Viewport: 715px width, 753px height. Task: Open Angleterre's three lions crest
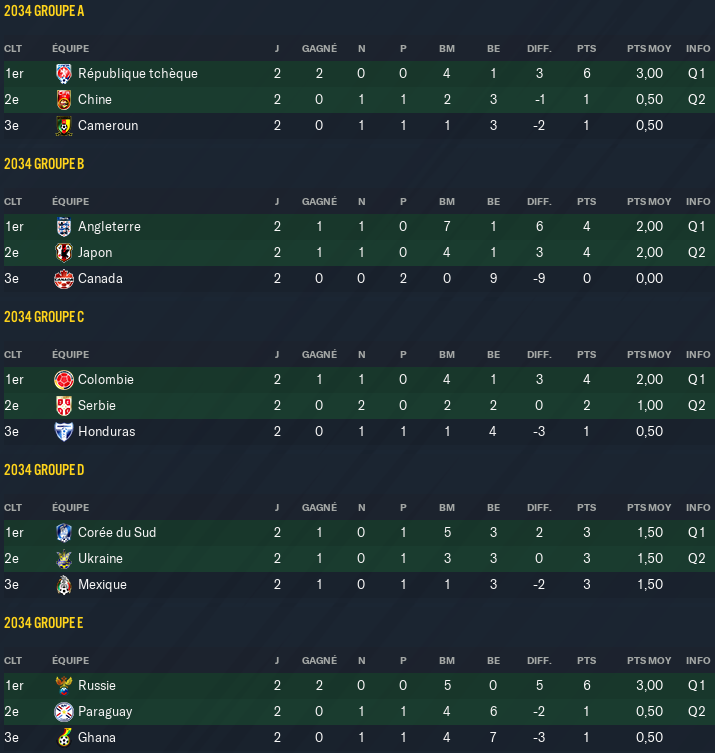(x=64, y=227)
